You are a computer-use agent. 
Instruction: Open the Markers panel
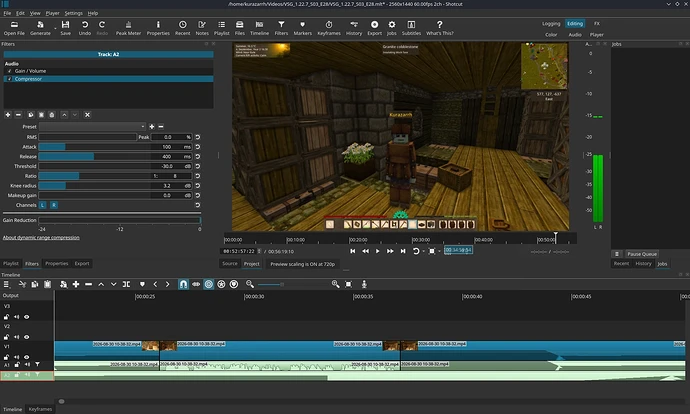(302, 28)
